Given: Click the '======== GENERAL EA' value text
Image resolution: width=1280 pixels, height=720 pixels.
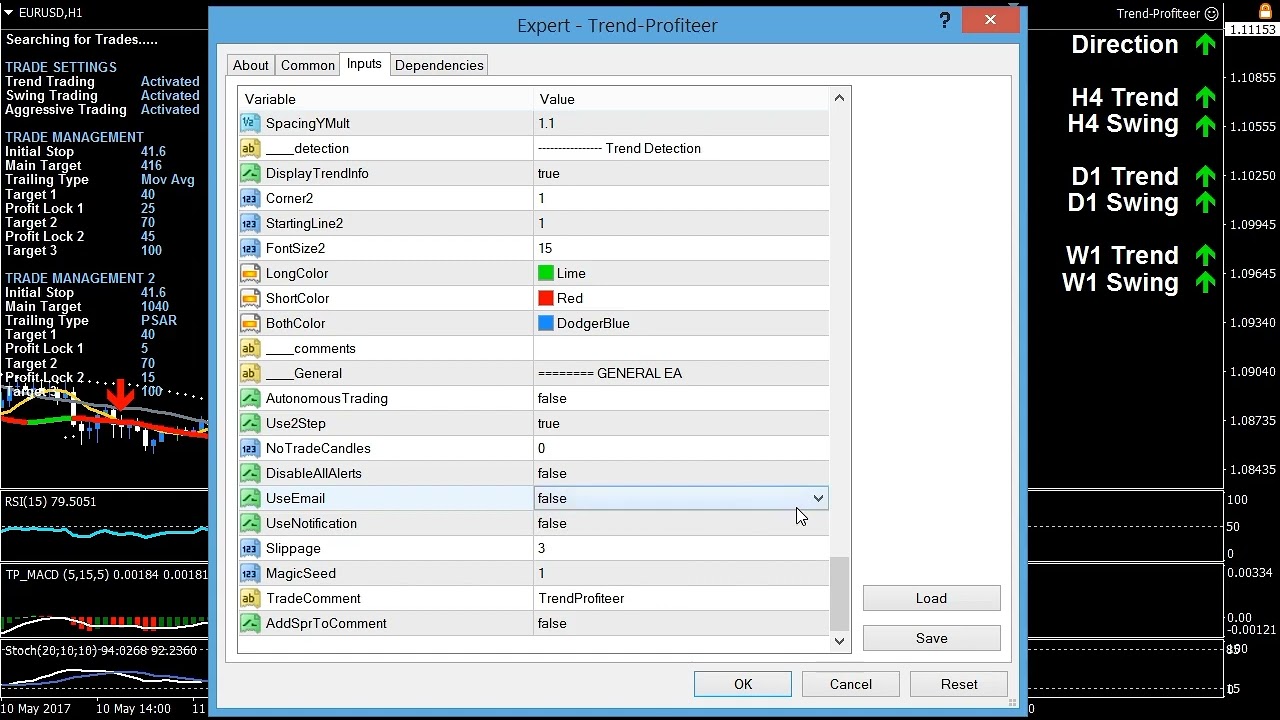Looking at the screenshot, I should tap(610, 373).
